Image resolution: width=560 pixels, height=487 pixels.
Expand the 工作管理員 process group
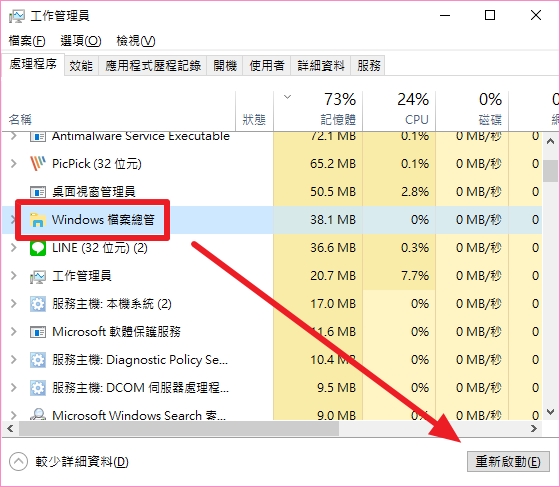pyautogui.click(x=14, y=276)
